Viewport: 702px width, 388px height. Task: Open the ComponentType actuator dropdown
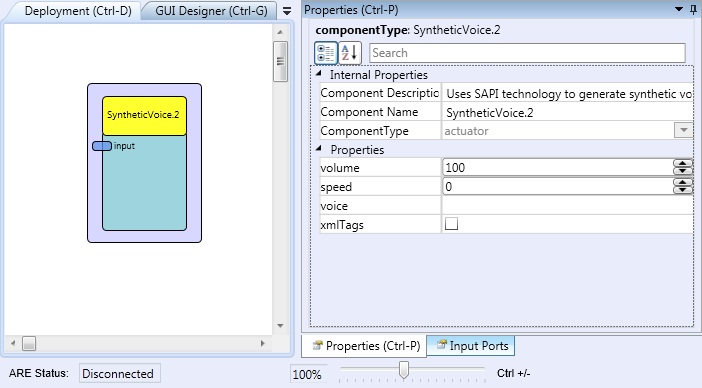(683, 131)
